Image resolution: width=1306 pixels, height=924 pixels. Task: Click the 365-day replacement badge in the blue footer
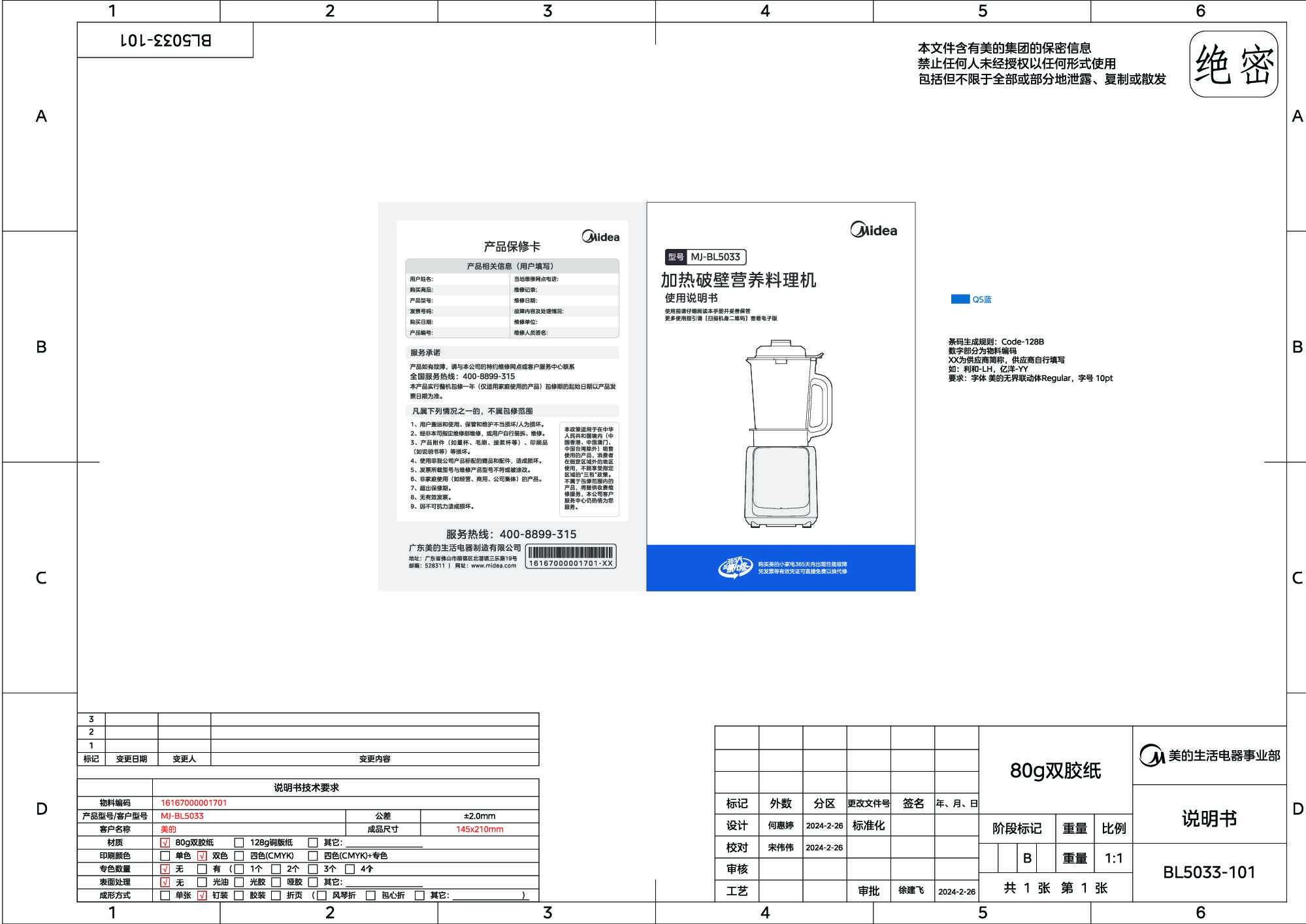click(735, 567)
